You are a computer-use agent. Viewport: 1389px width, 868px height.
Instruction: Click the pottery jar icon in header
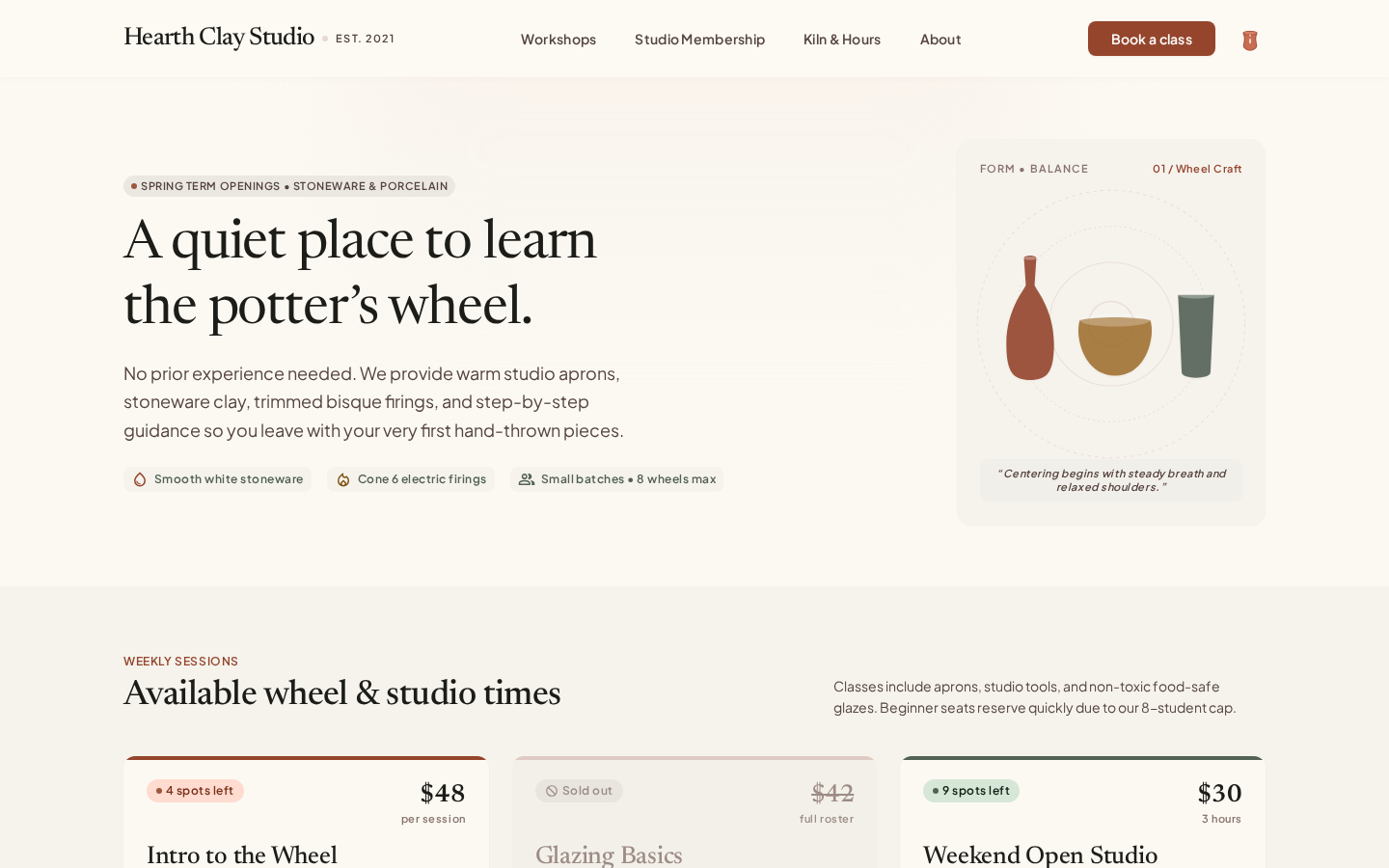(1249, 40)
